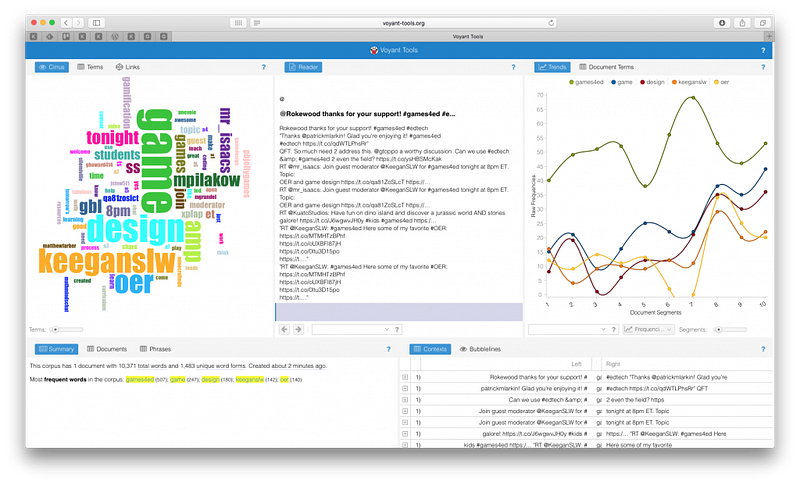Click 'students' in the word cloud

point(117,155)
